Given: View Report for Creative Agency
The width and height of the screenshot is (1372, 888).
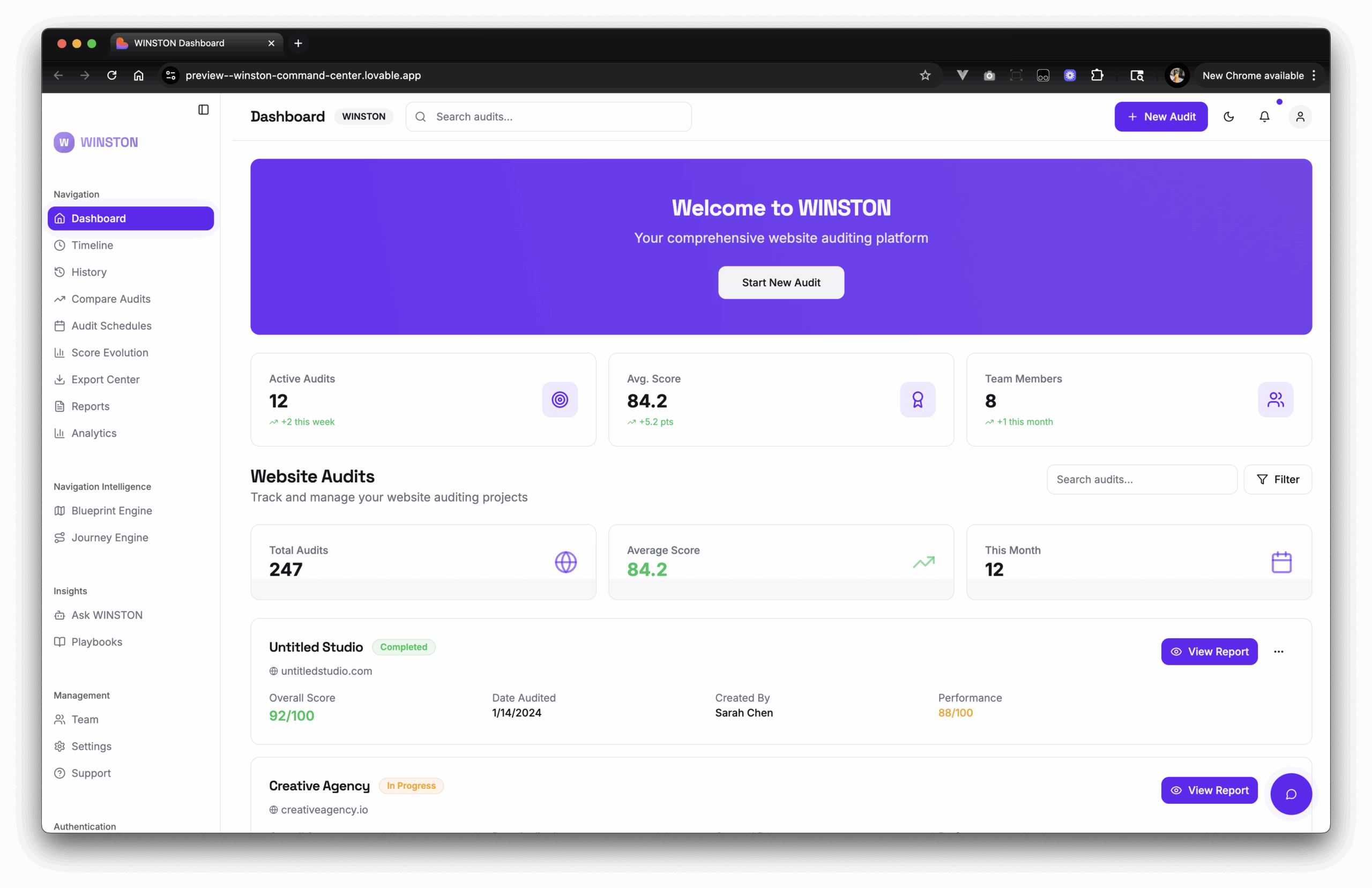Looking at the screenshot, I should tap(1209, 790).
